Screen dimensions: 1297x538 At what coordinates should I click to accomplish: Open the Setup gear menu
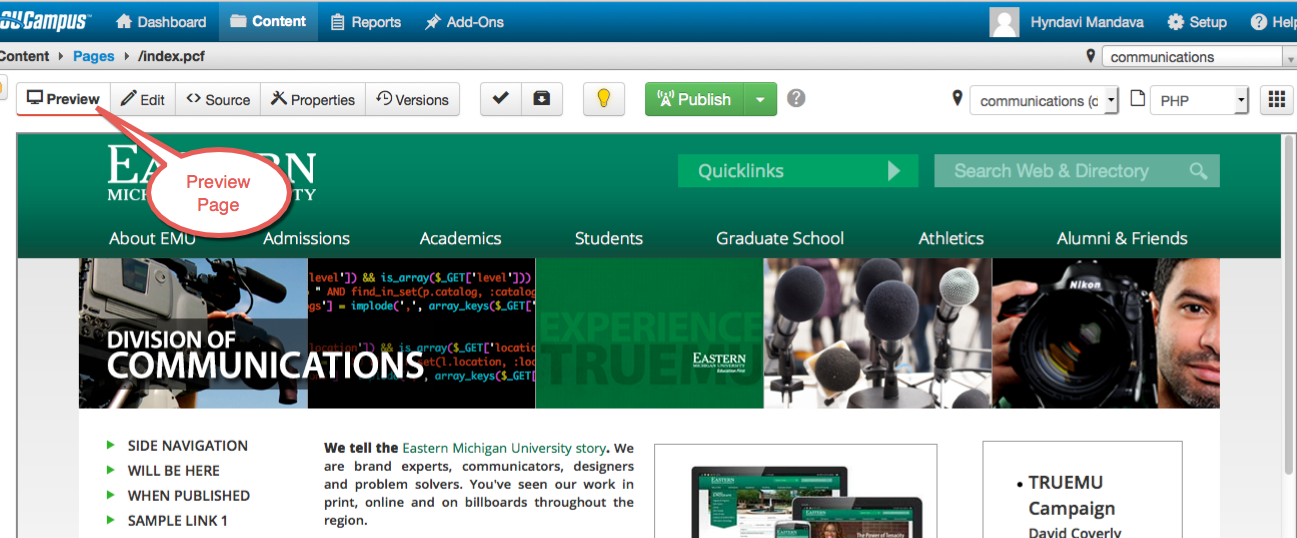click(1197, 21)
